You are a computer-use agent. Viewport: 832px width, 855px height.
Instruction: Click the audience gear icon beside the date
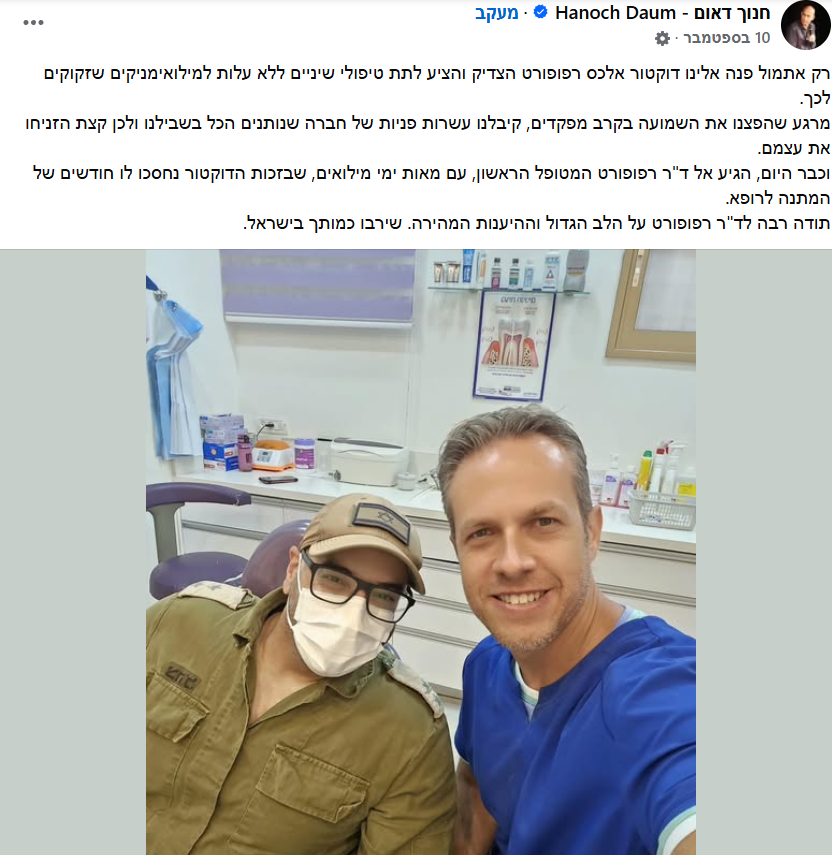point(662,38)
